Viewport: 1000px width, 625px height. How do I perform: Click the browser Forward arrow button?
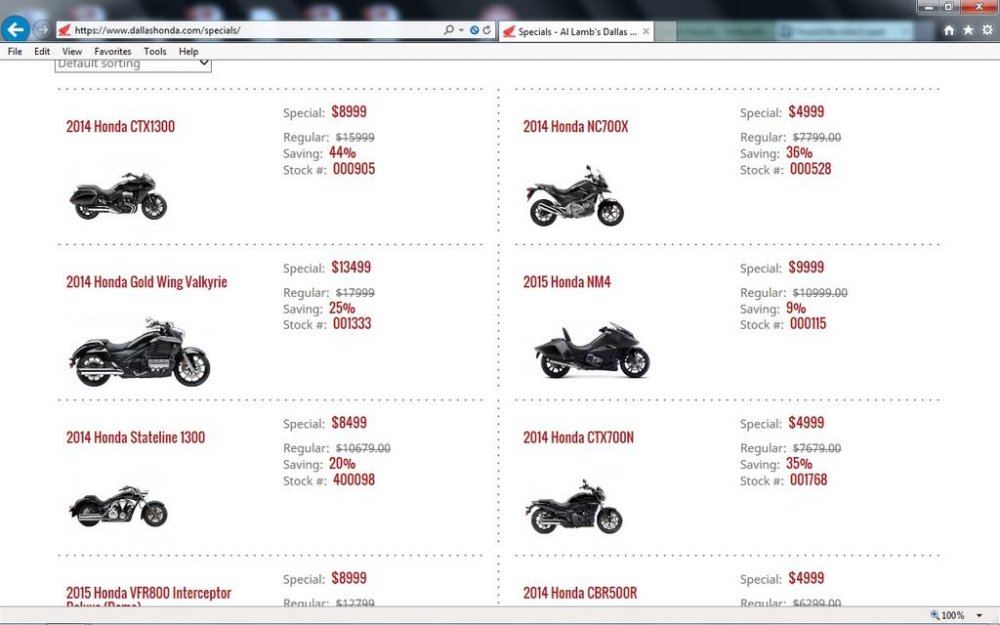[x=42, y=30]
